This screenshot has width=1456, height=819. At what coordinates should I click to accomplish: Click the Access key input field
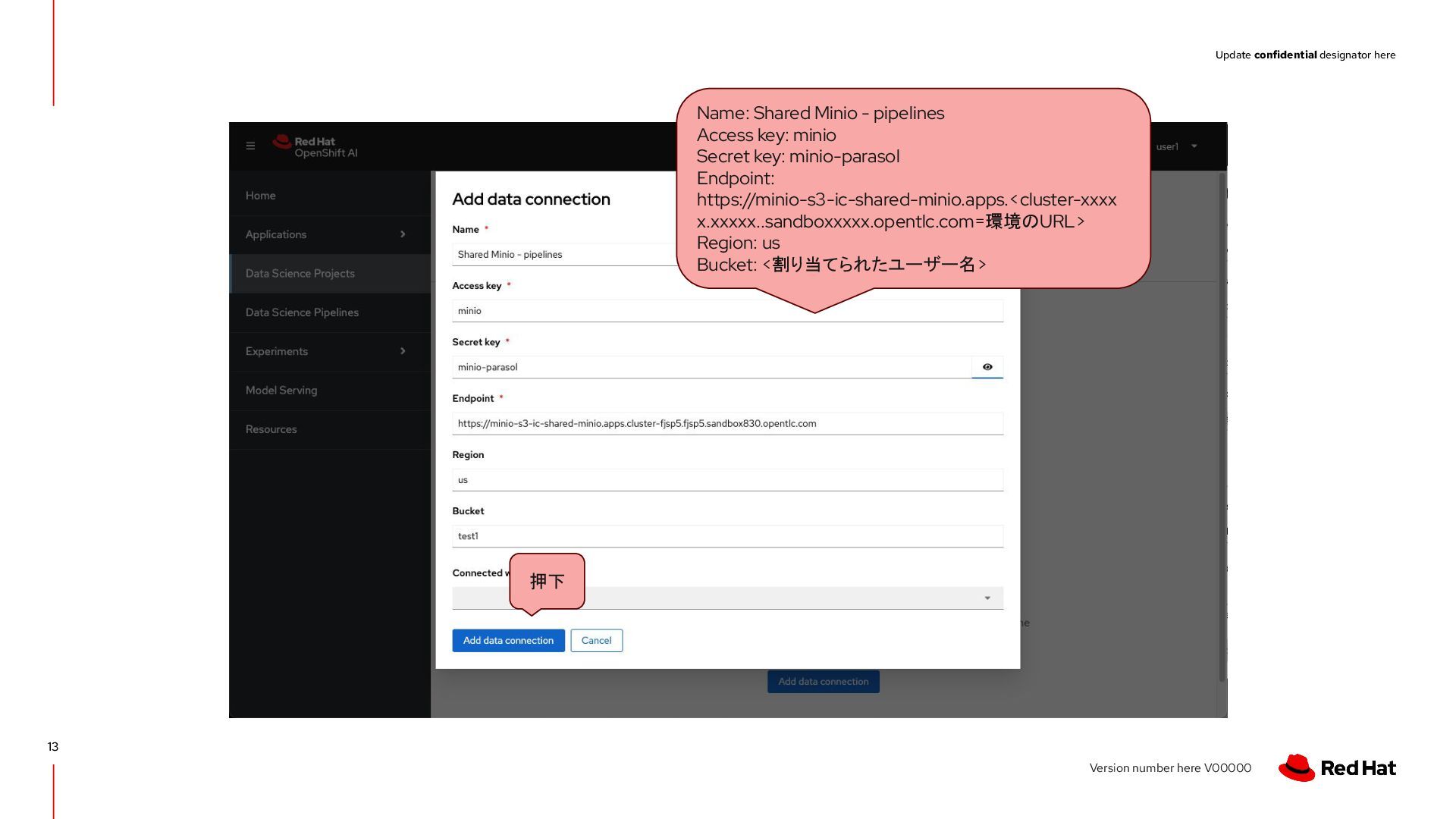pos(727,311)
